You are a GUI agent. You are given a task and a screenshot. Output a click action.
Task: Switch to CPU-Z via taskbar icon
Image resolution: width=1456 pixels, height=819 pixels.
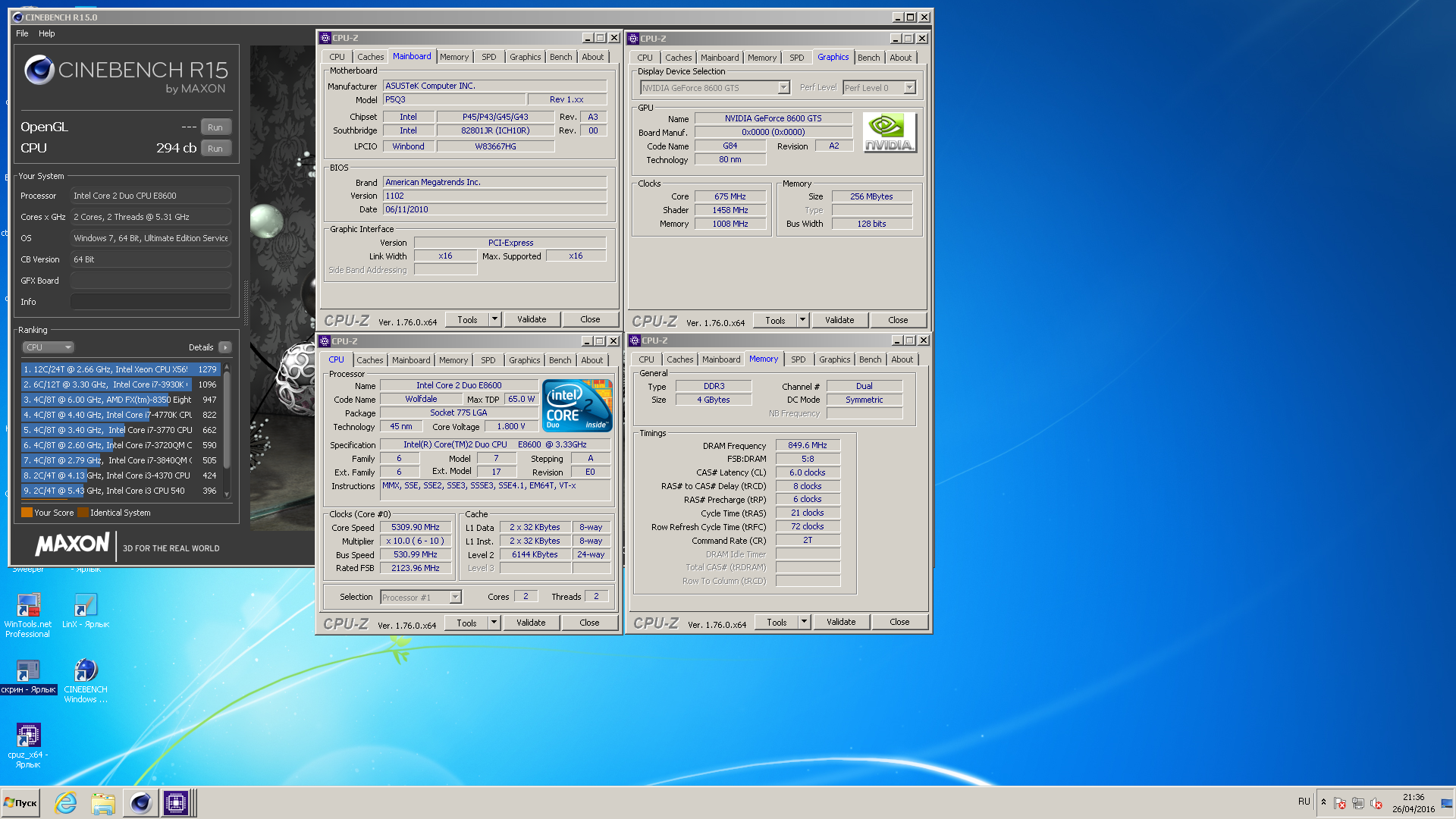[176, 803]
